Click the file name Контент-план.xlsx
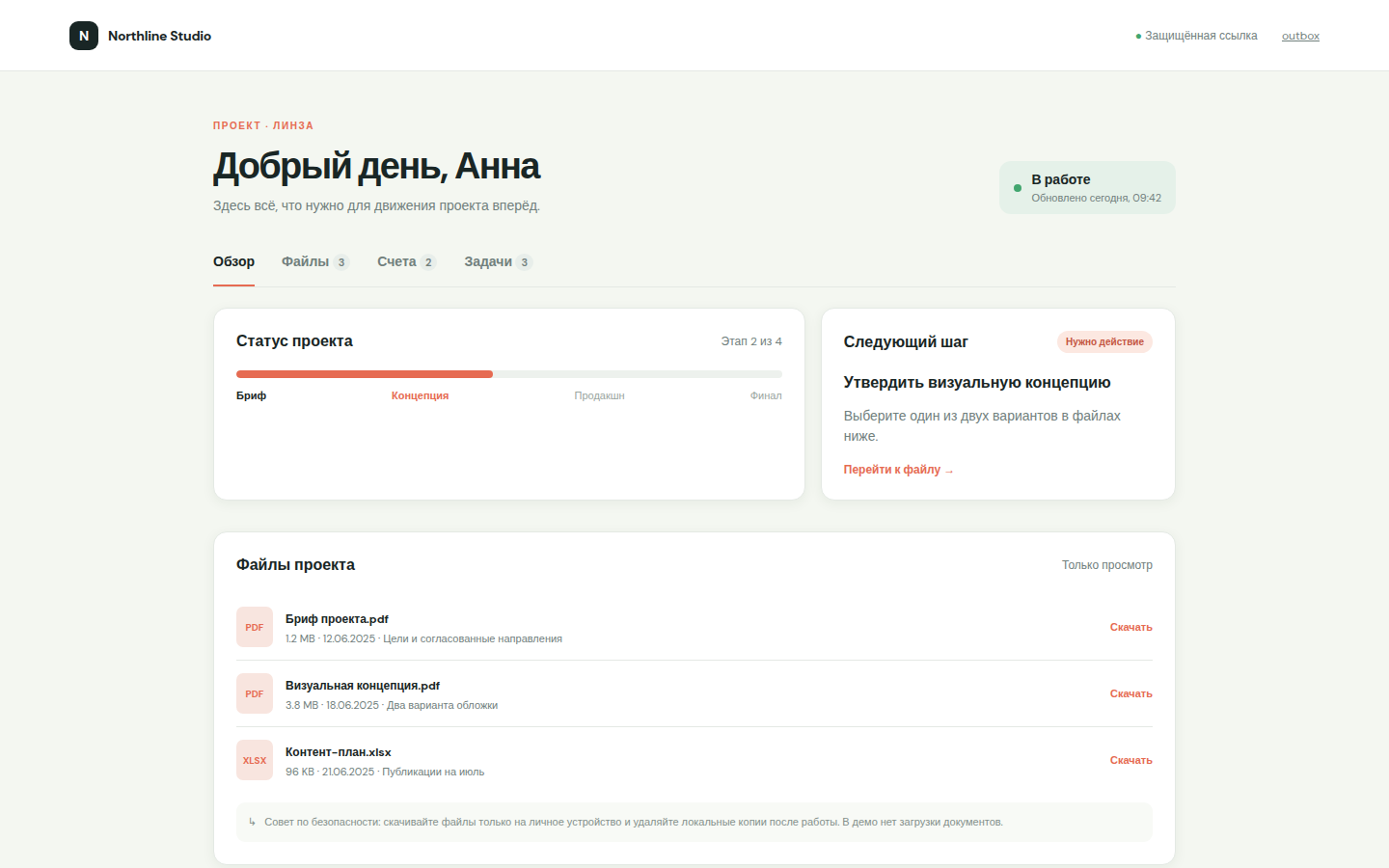Screen dimensions: 1389x868 pos(339,752)
